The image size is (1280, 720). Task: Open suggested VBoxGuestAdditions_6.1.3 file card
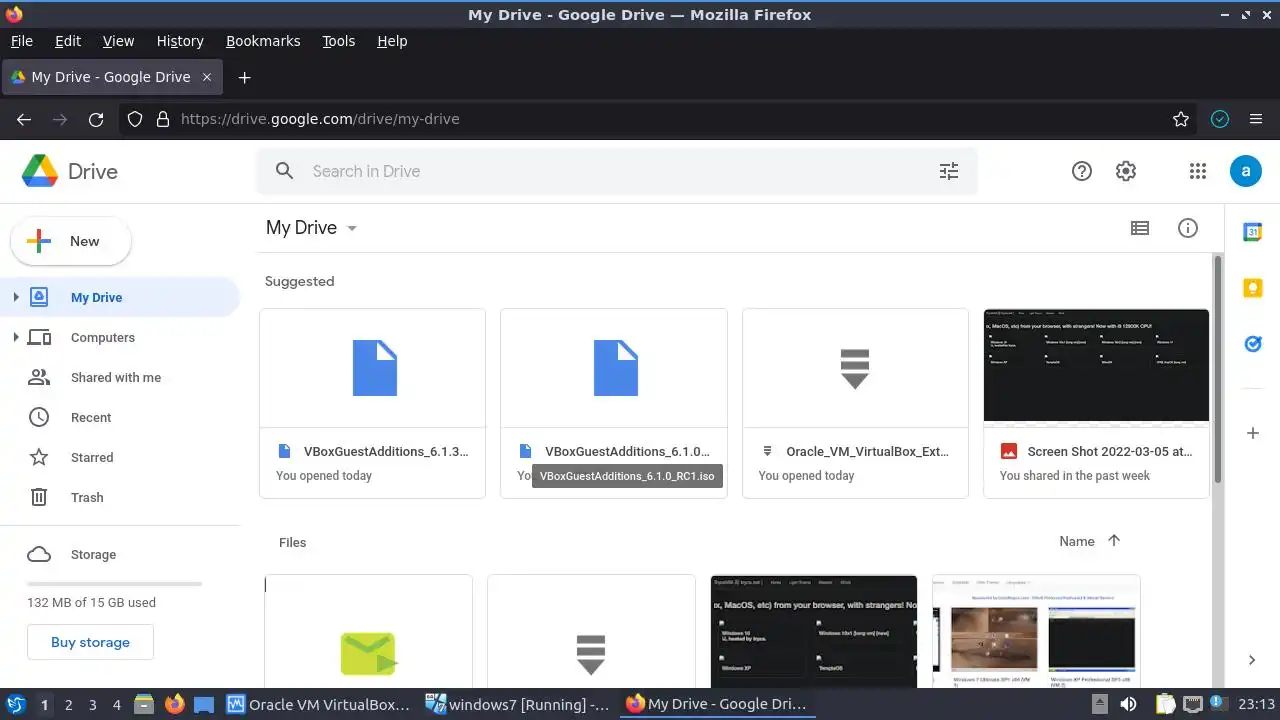click(x=372, y=403)
